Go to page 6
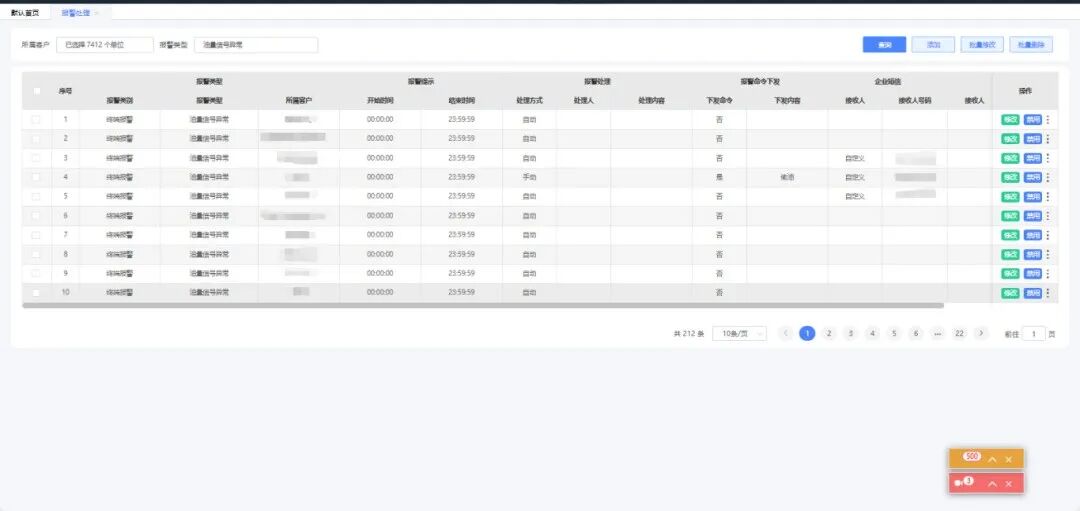This screenshot has height=511, width=1080. point(915,333)
